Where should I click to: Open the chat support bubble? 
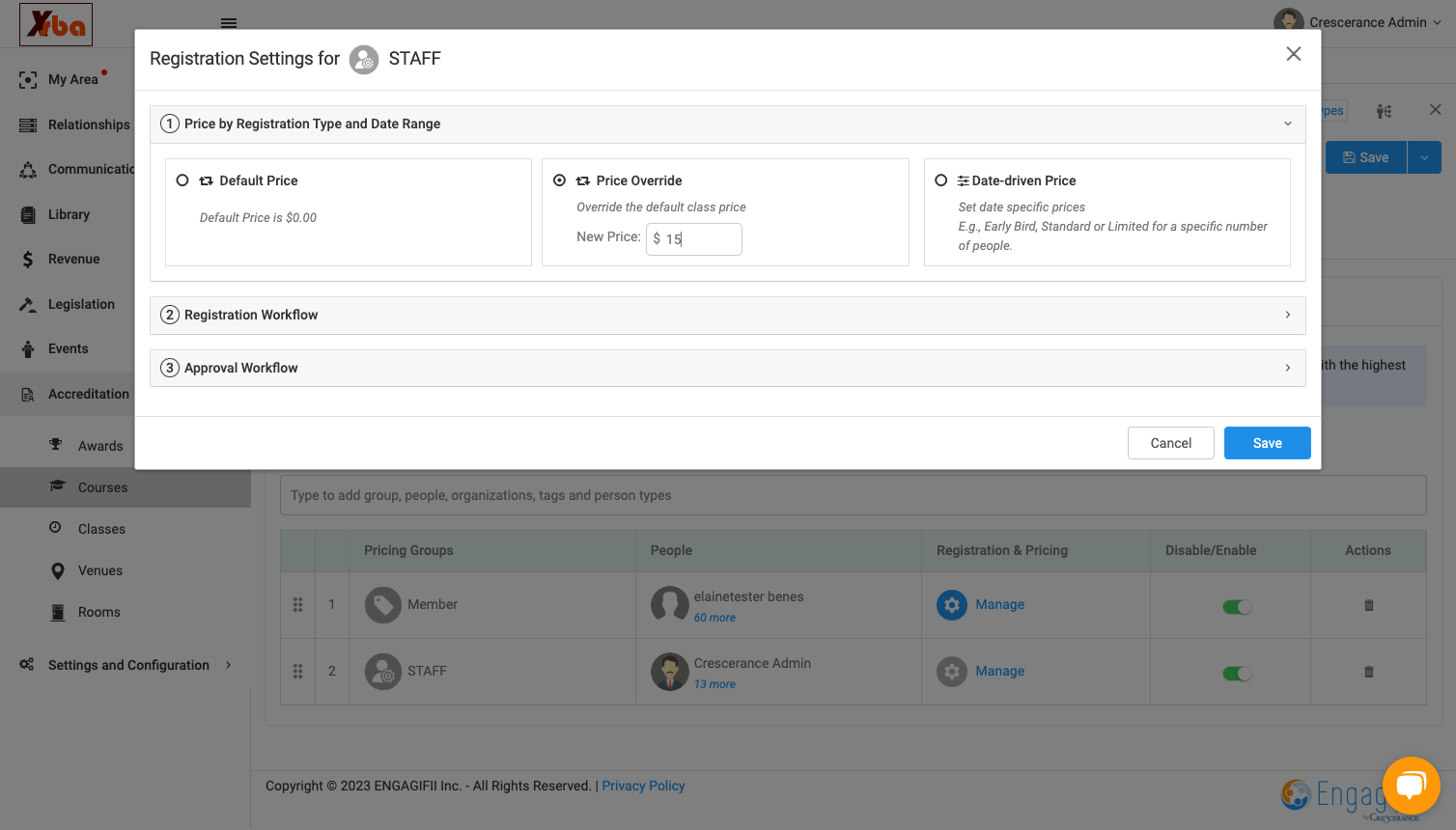point(1411,786)
